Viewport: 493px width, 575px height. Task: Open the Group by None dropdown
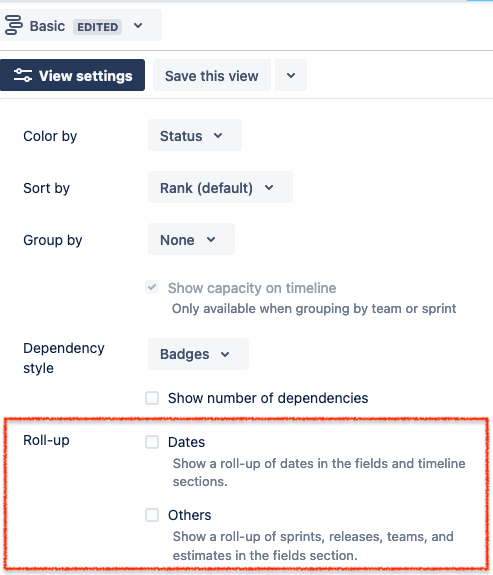coord(191,239)
